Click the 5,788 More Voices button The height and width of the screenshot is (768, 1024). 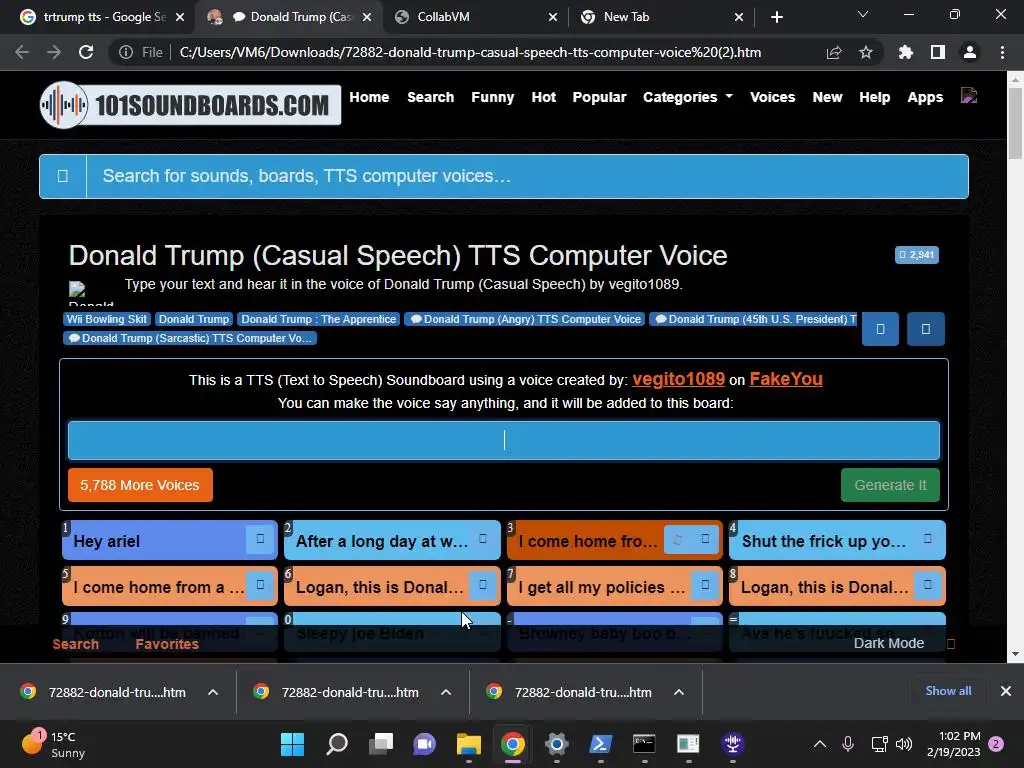pyautogui.click(x=140, y=485)
